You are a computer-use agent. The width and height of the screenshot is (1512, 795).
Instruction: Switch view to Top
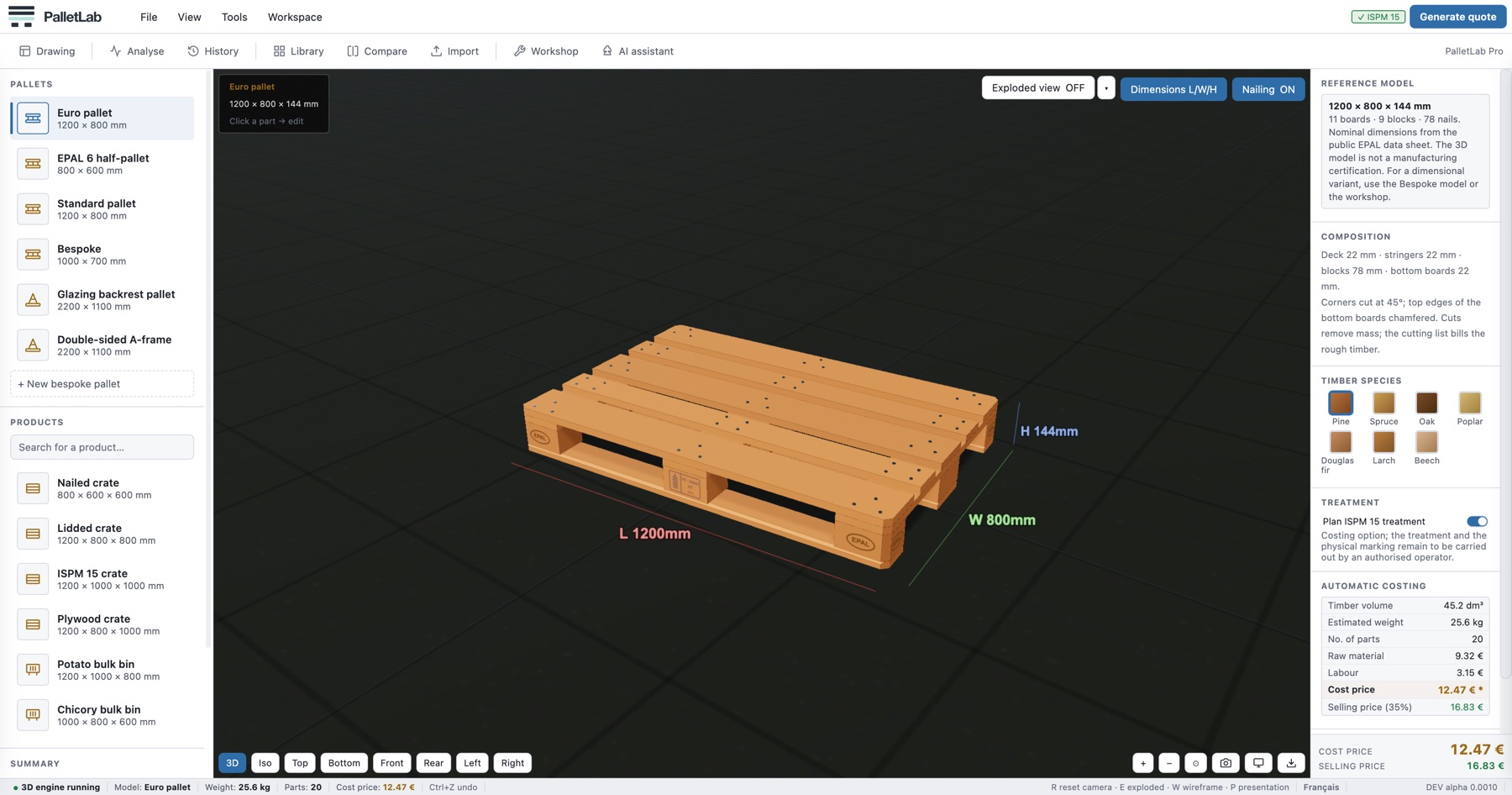coord(300,763)
